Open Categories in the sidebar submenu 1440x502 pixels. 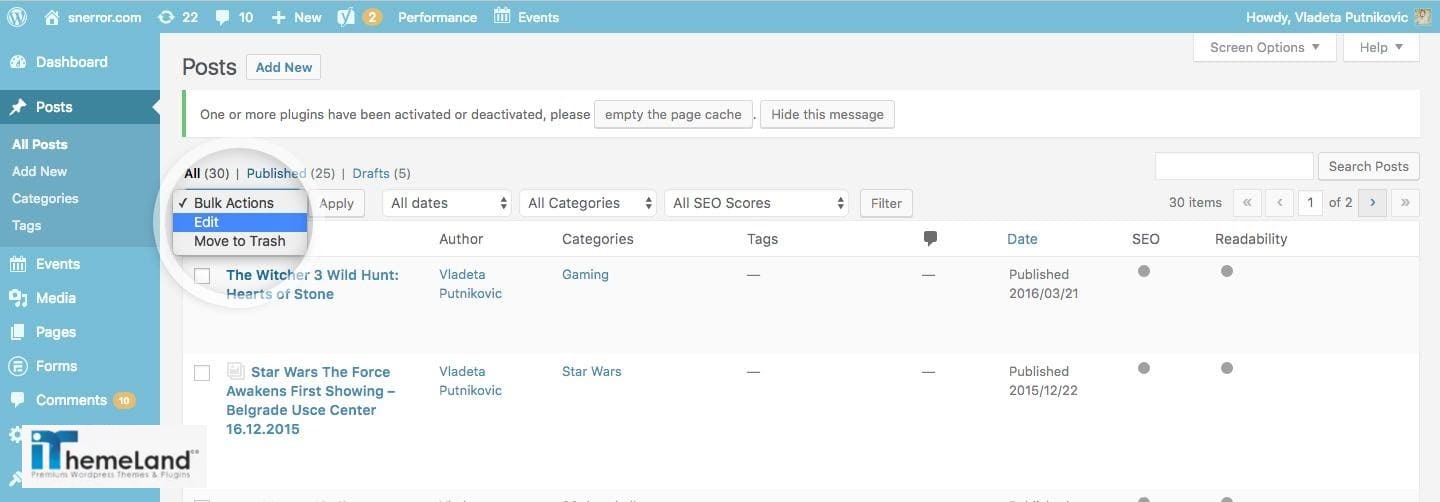coord(45,198)
